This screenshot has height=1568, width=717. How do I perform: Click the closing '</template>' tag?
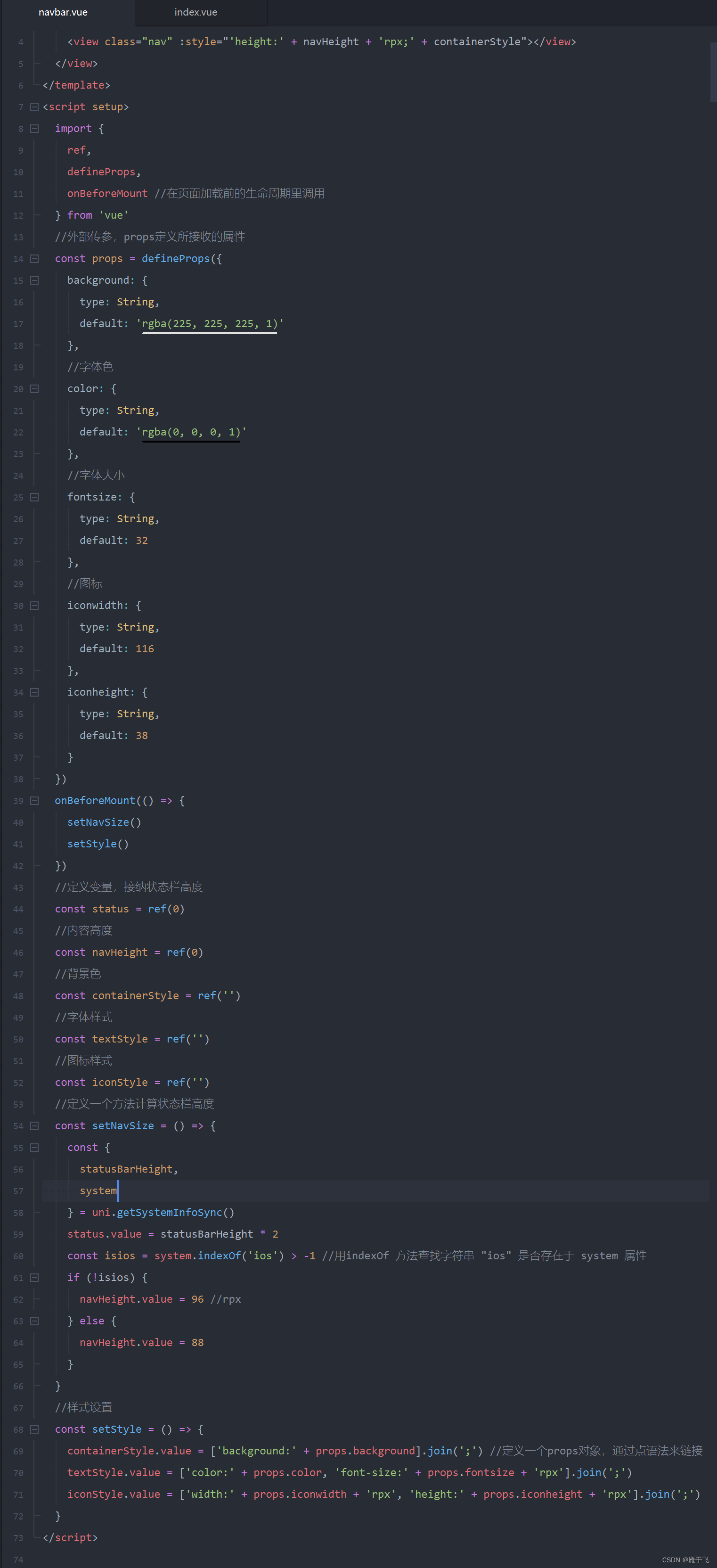[x=76, y=85]
